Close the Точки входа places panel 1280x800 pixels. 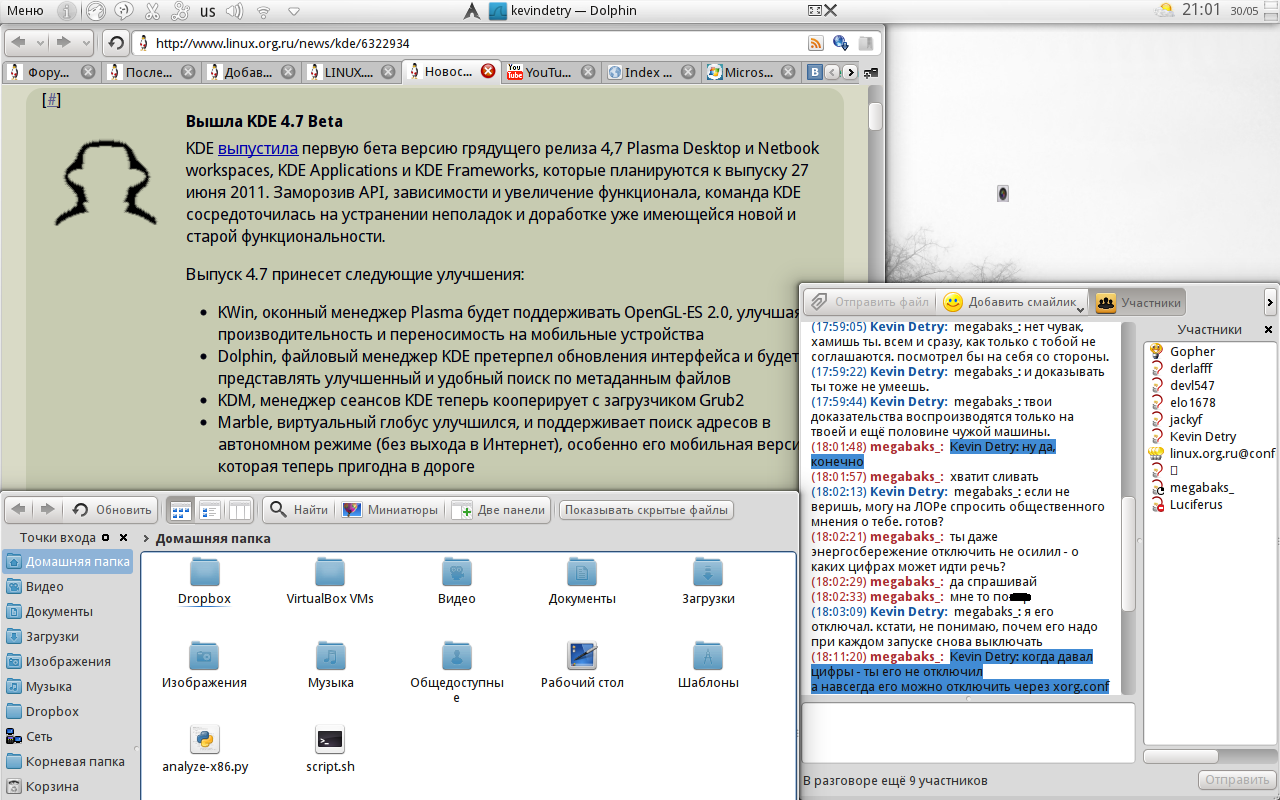123,538
